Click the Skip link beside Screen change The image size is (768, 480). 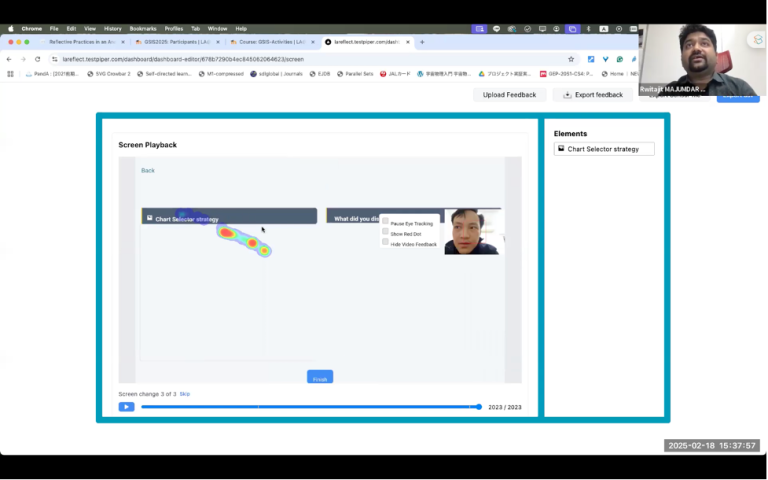184,394
